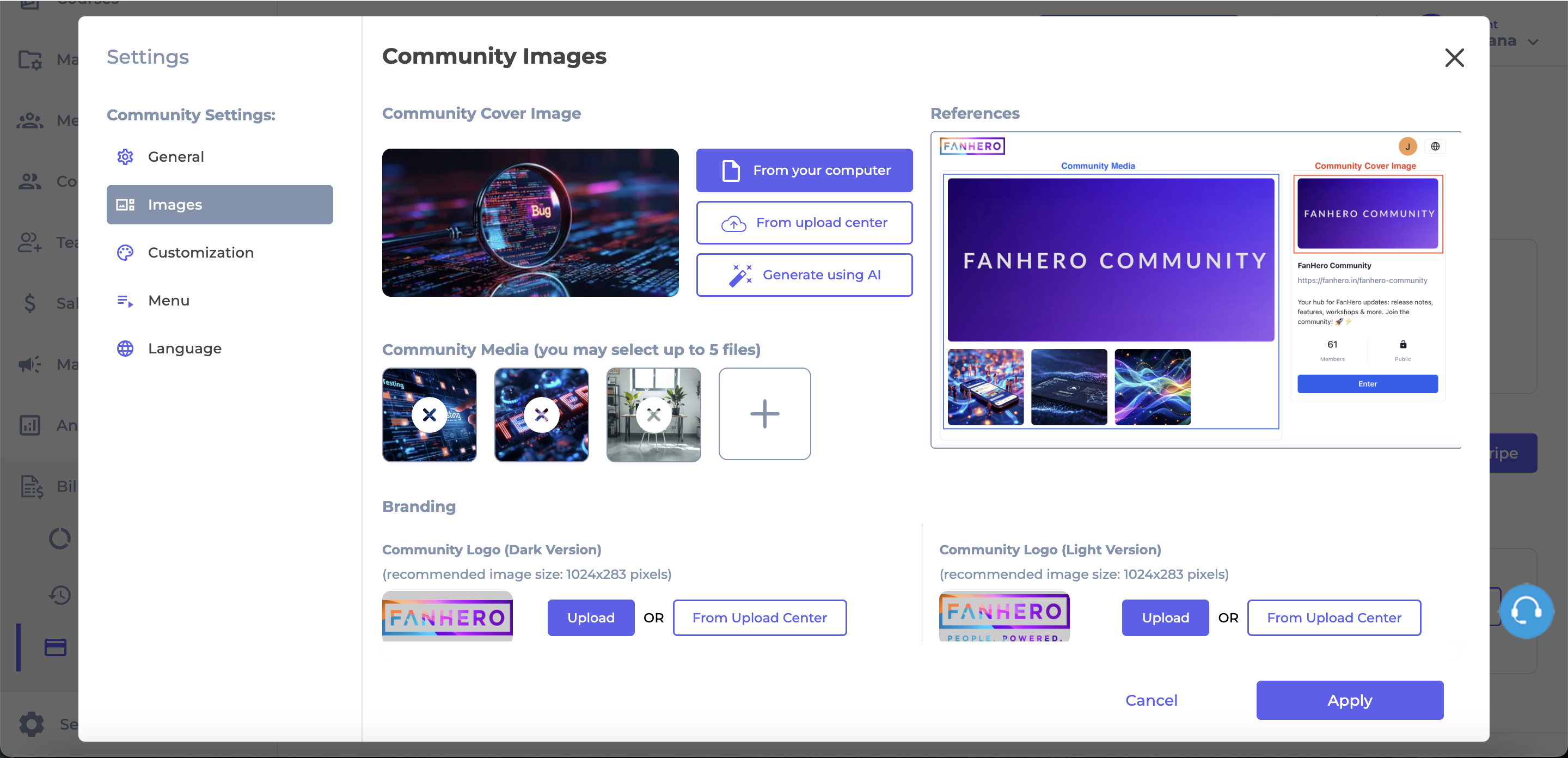Close the Settings dialog with X
The image size is (1568, 758).
click(1454, 58)
